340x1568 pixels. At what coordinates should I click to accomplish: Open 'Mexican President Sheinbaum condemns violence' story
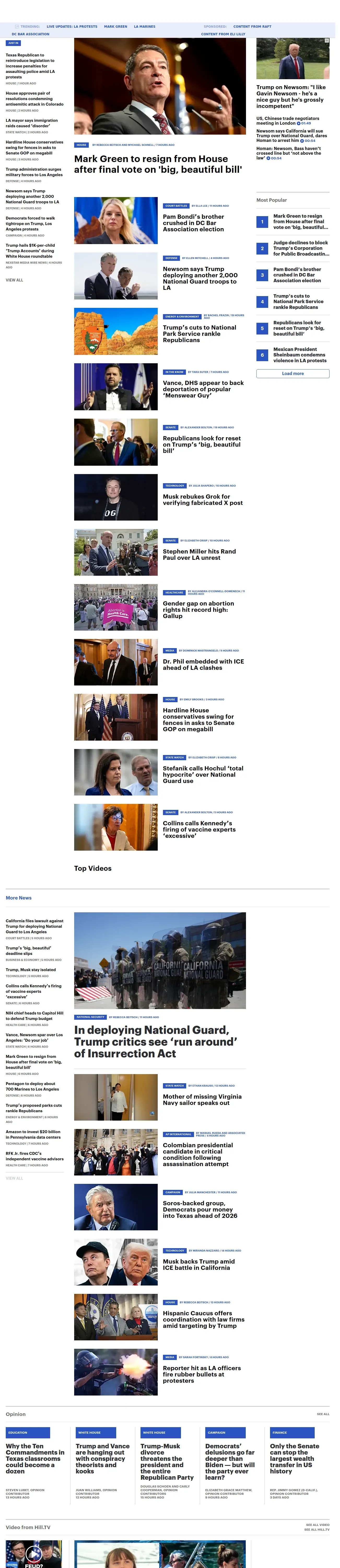(300, 355)
